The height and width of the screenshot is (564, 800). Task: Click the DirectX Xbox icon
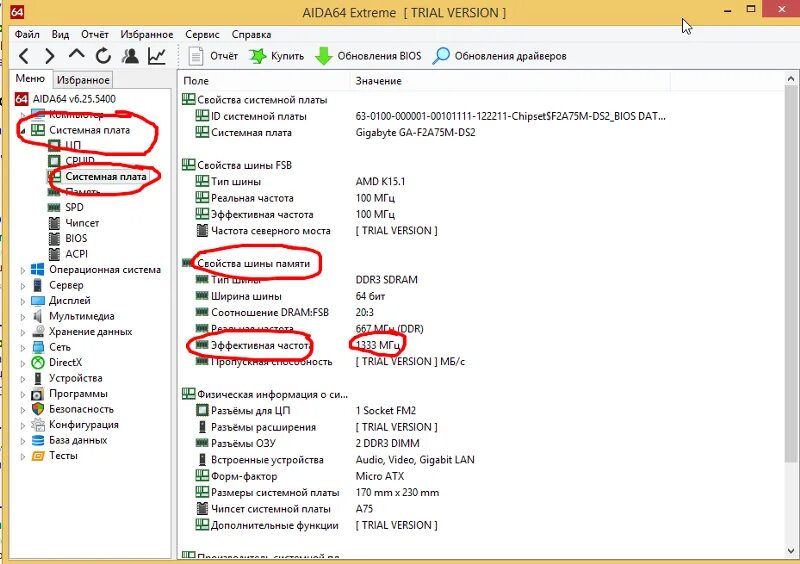pos(38,362)
